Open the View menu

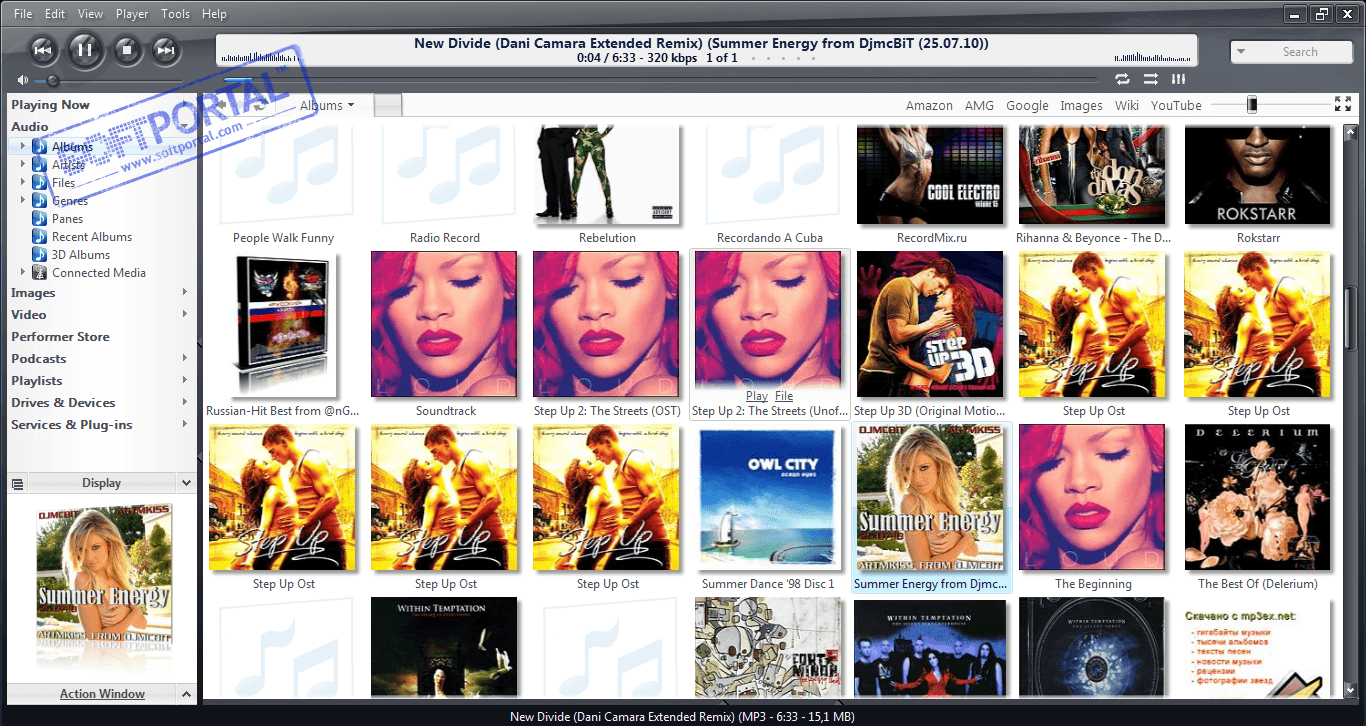point(90,14)
